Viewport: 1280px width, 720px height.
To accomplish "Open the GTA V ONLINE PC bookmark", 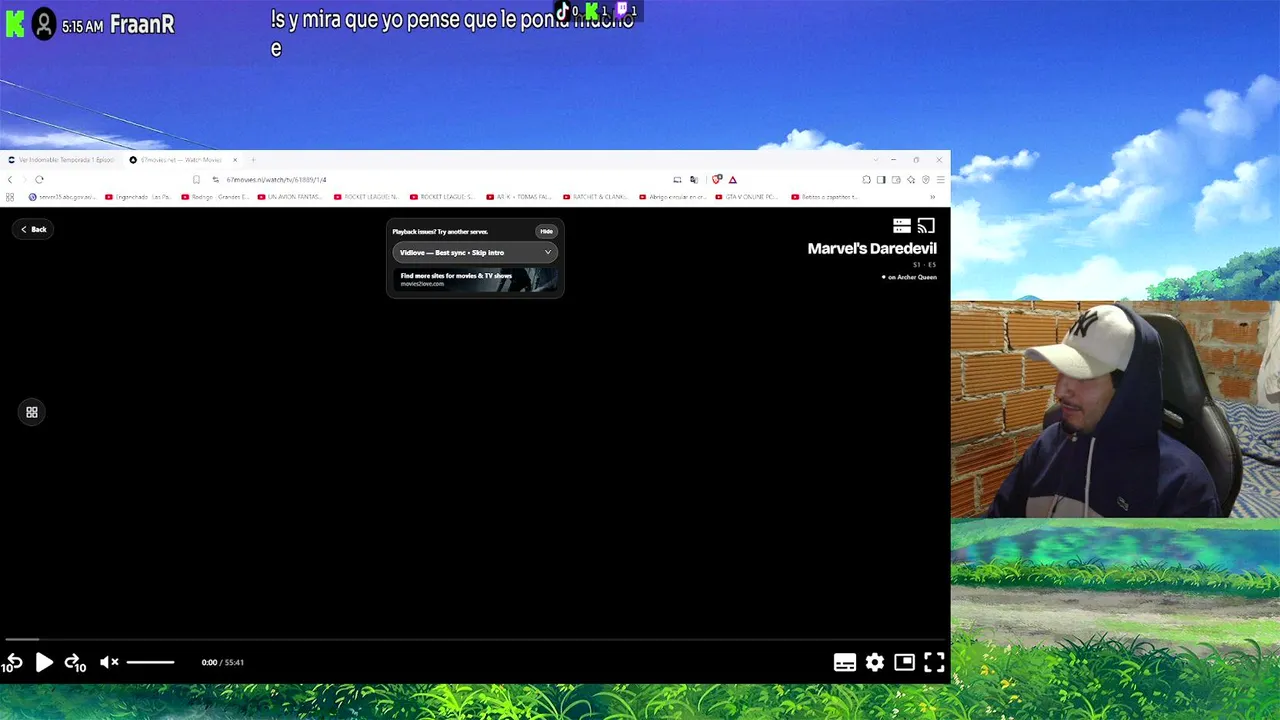I will pyautogui.click(x=746, y=197).
